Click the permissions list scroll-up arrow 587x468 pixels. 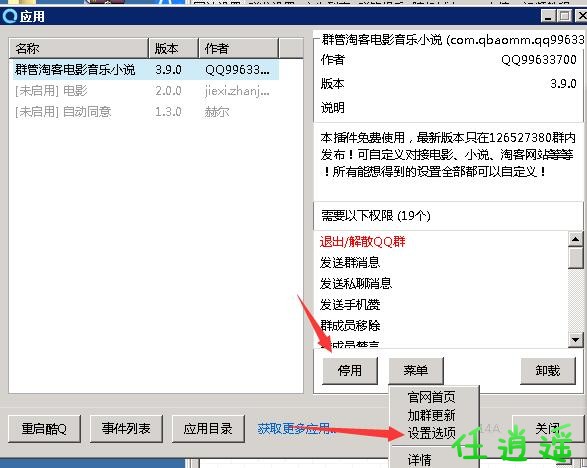(575, 238)
